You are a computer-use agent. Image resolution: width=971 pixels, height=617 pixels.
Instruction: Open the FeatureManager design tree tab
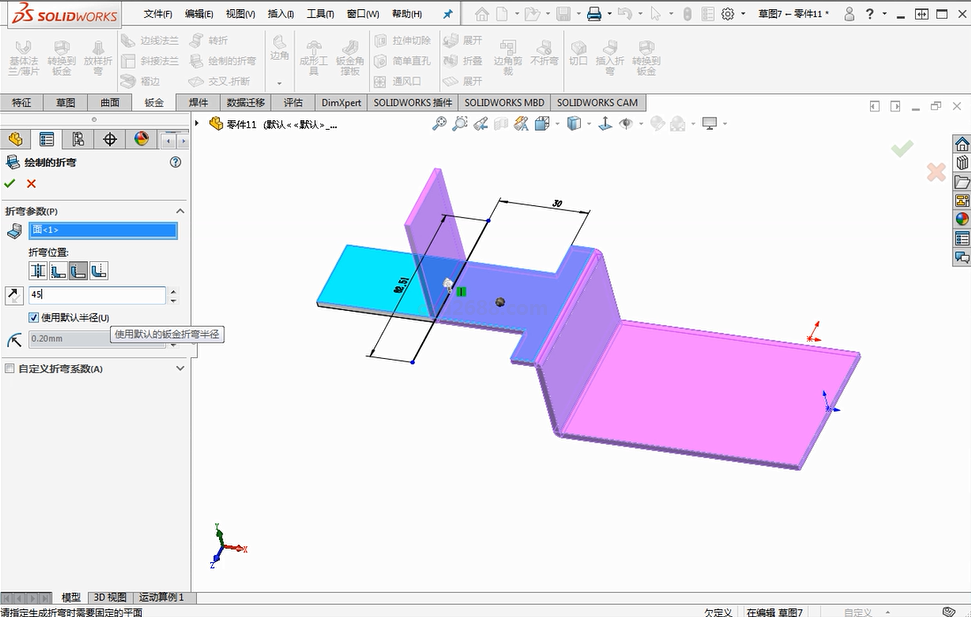click(14, 139)
